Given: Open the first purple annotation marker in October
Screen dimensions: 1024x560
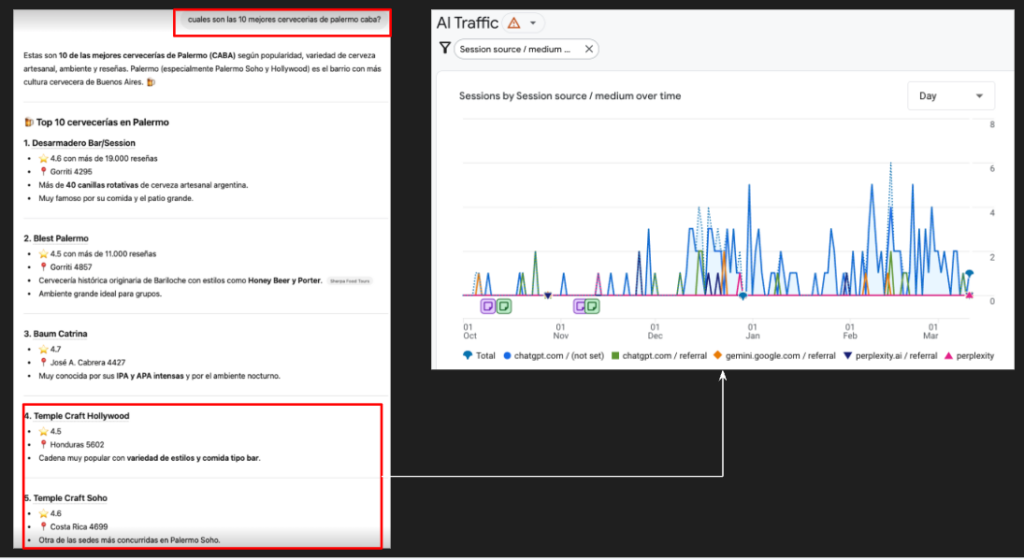Looking at the screenshot, I should [488, 306].
